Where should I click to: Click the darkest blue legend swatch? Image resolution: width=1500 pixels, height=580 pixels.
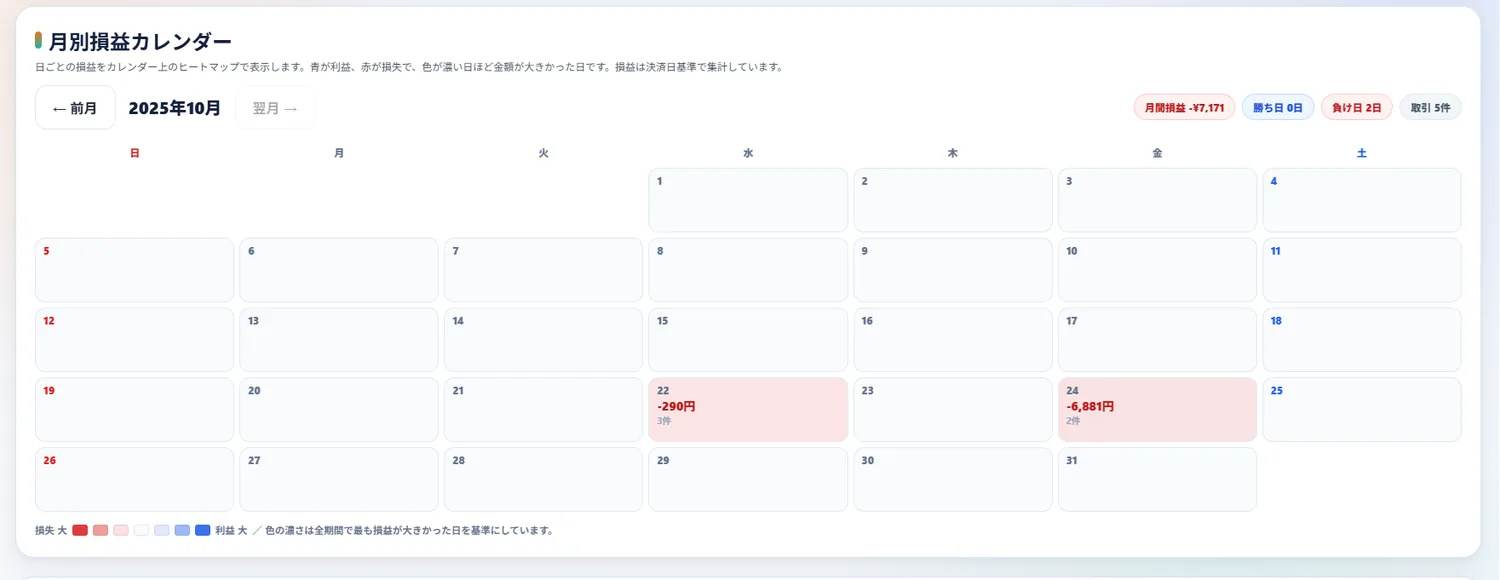point(203,530)
